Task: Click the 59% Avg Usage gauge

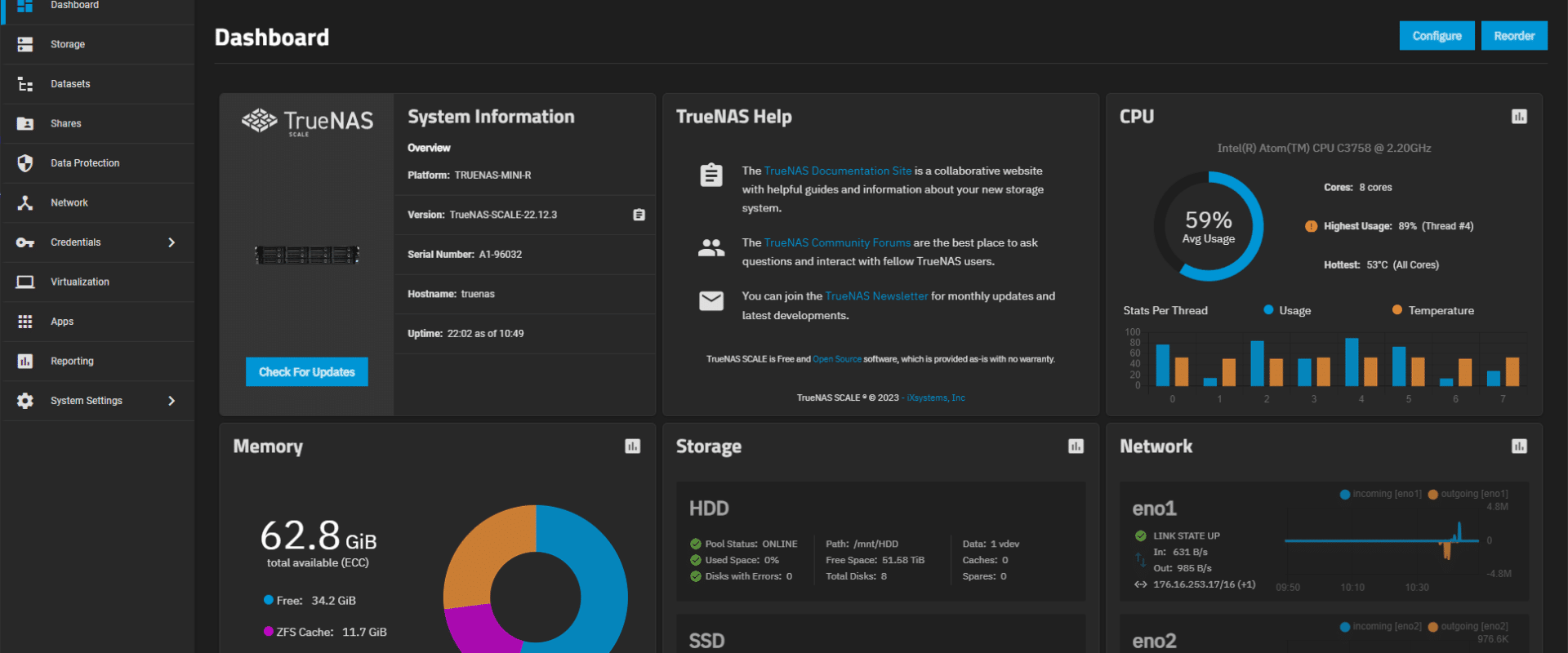Action: coord(1209,226)
